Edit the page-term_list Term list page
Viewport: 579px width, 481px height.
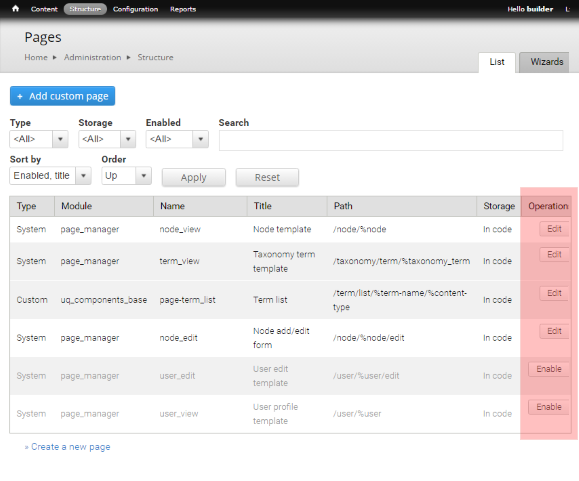pyautogui.click(x=554, y=293)
